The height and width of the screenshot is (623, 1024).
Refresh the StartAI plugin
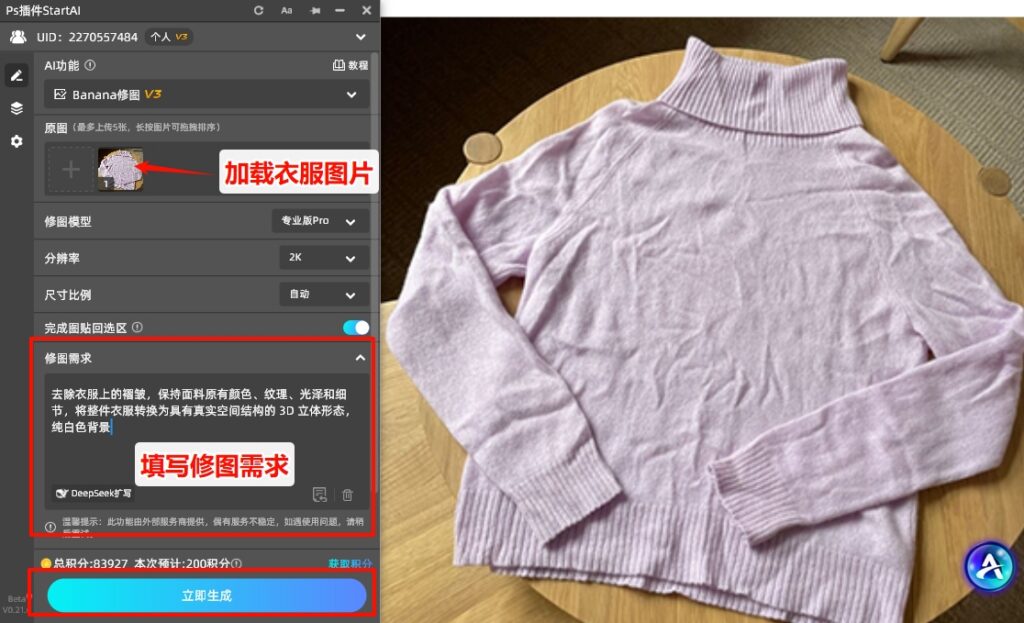259,11
